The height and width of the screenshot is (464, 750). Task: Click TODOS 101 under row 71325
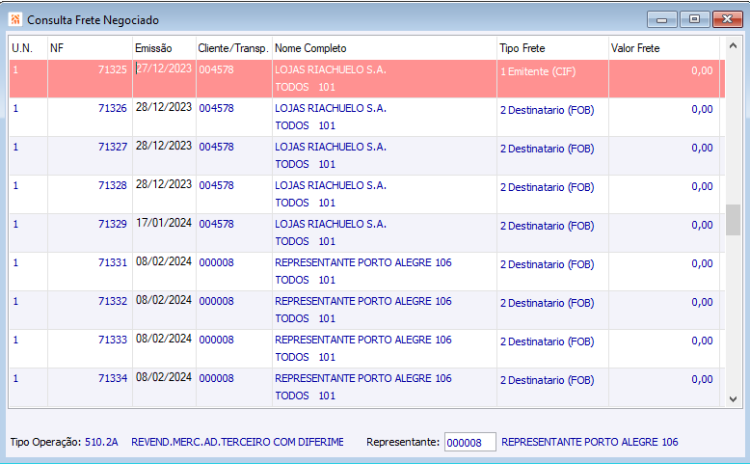point(305,88)
